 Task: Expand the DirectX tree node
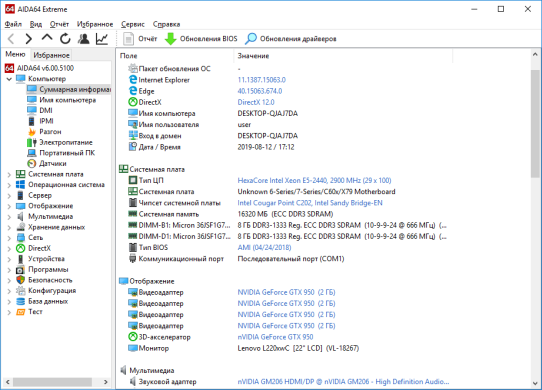coord(9,249)
